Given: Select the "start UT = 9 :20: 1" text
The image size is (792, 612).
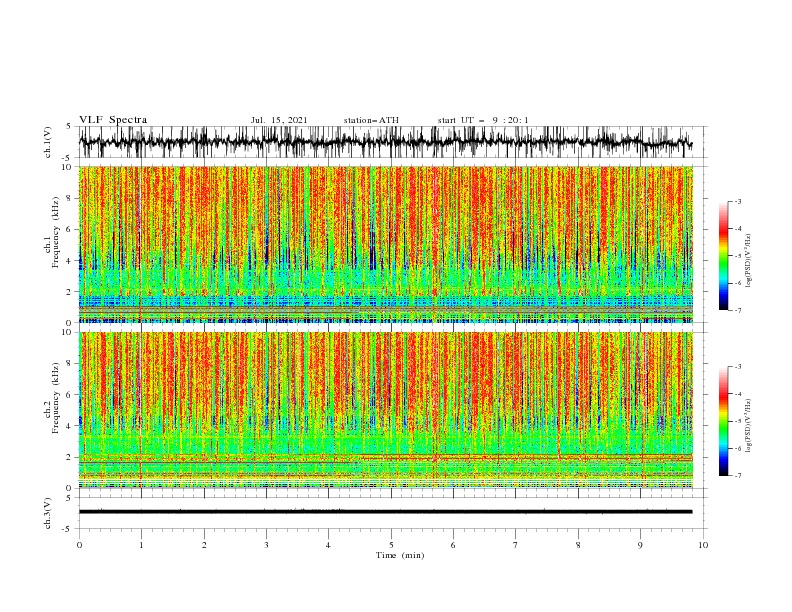Looking at the screenshot, I should coord(483,120).
